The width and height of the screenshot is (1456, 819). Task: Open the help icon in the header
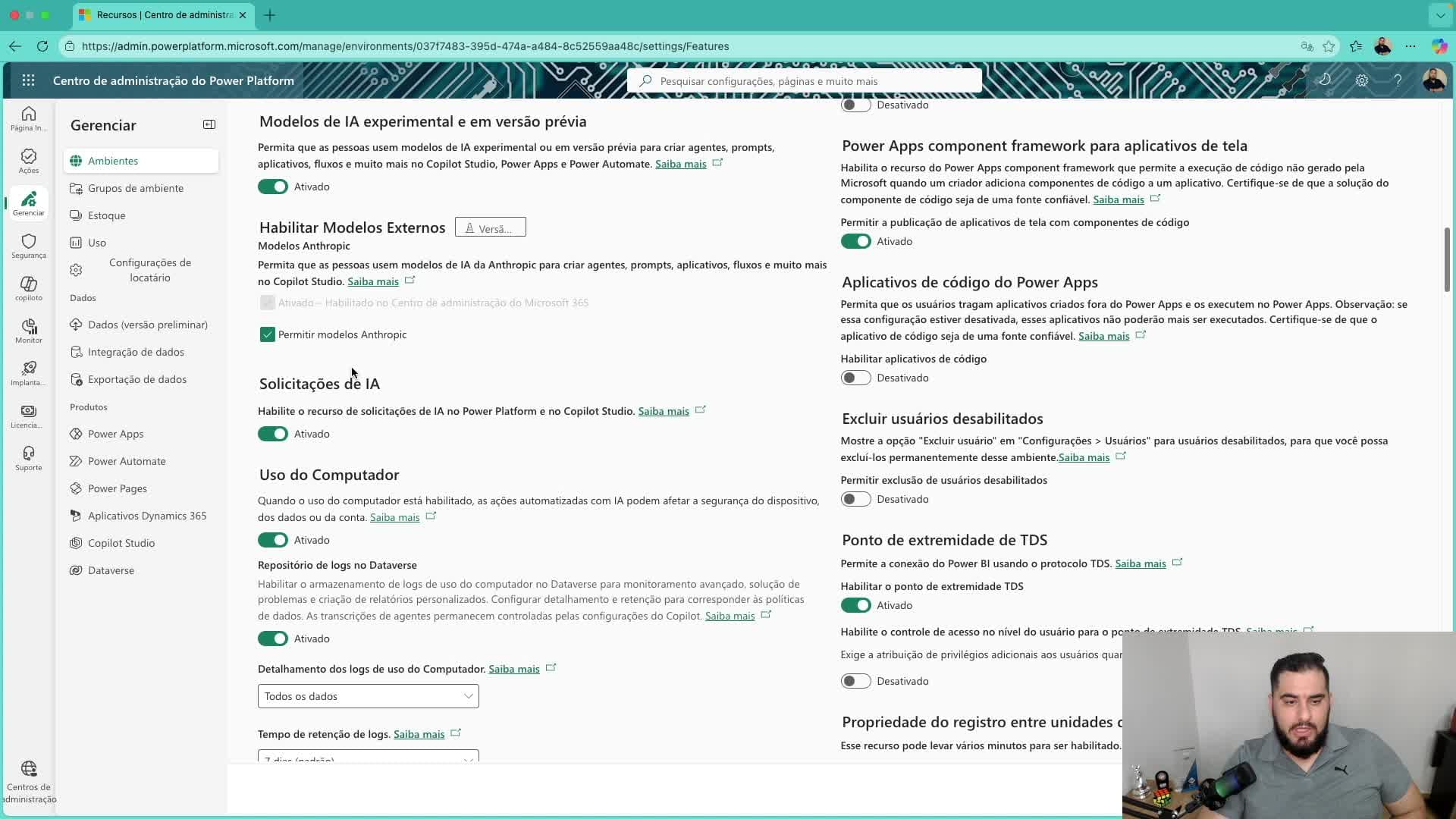coord(1398,80)
